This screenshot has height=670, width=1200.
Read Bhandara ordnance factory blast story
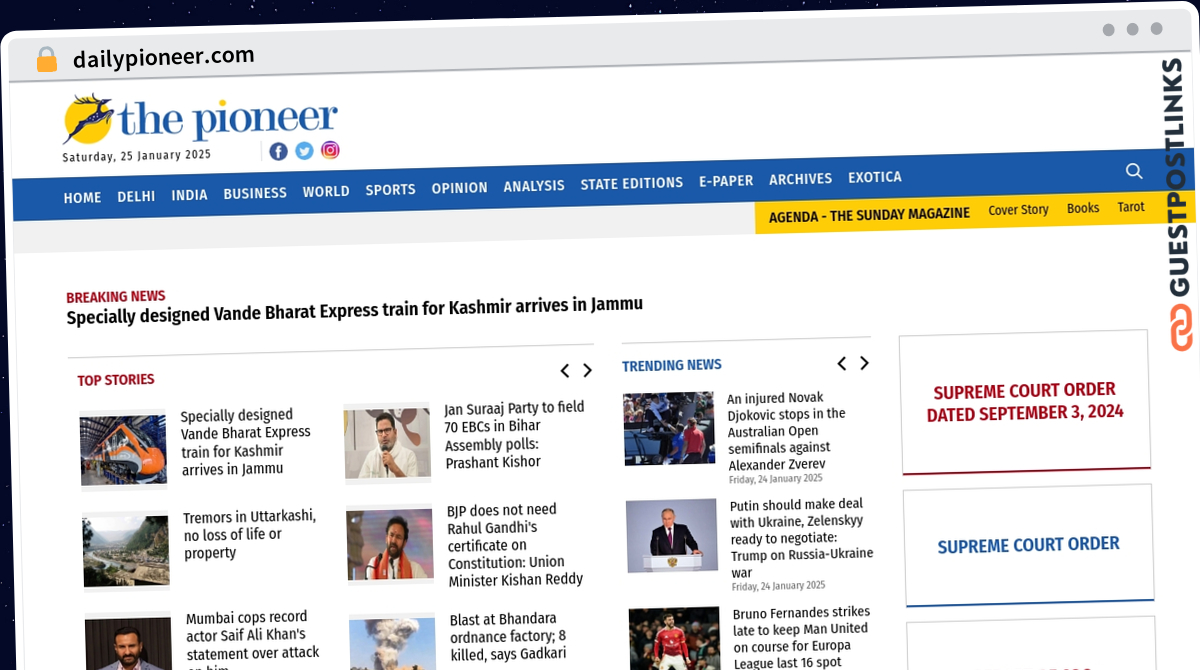point(508,636)
